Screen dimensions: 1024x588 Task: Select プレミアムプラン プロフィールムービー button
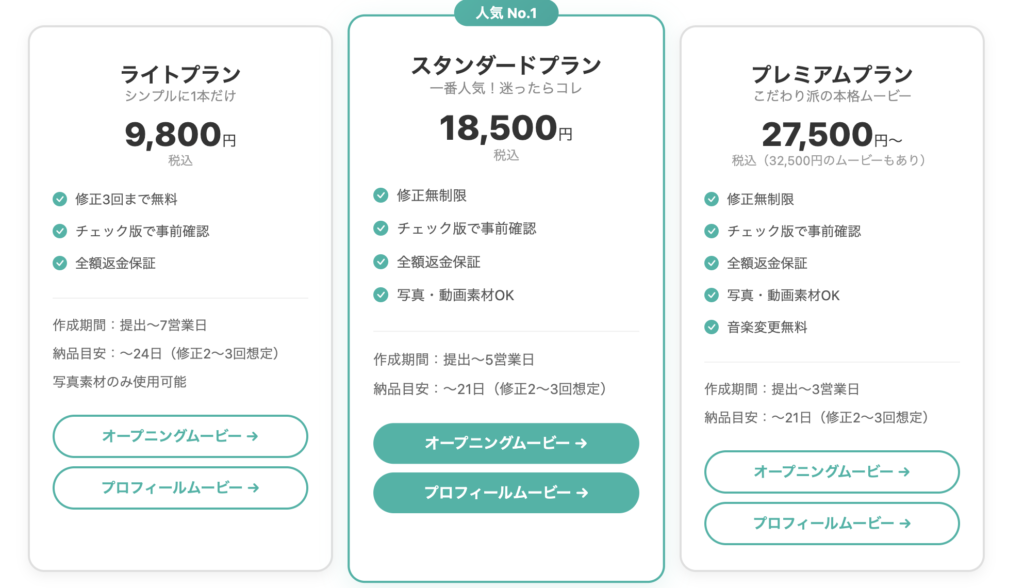832,523
